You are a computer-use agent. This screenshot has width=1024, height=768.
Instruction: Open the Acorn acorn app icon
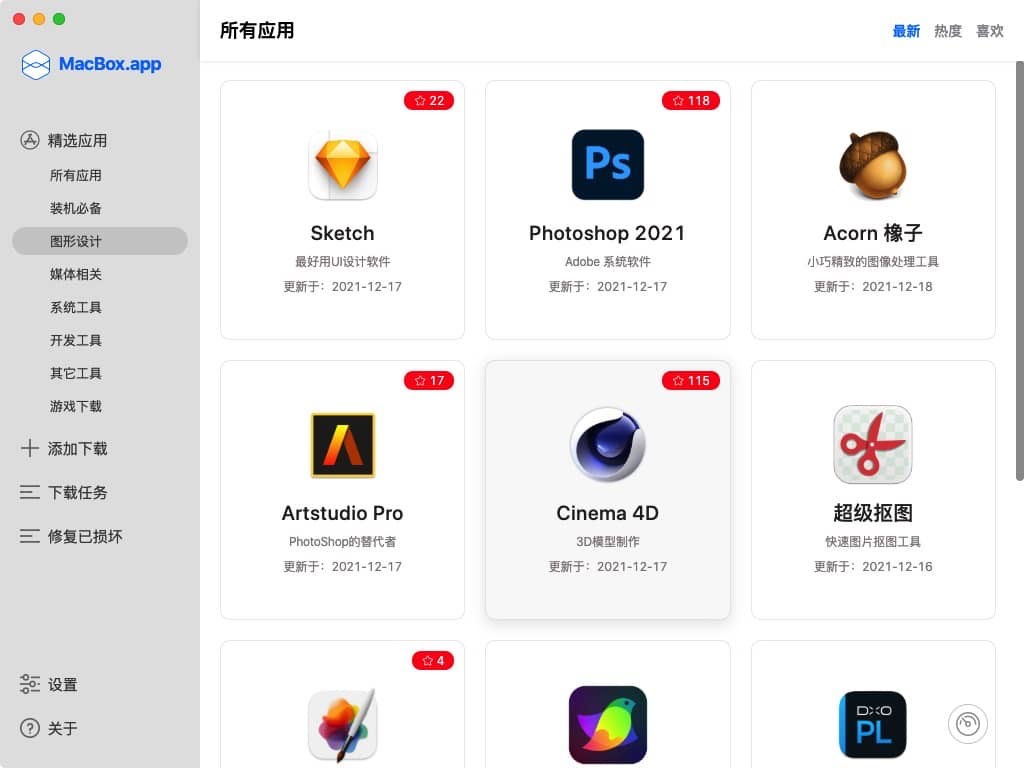pos(872,165)
